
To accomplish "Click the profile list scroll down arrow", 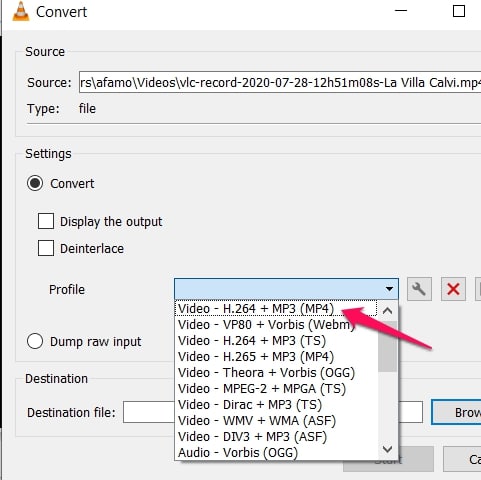I will pyautogui.click(x=387, y=449).
